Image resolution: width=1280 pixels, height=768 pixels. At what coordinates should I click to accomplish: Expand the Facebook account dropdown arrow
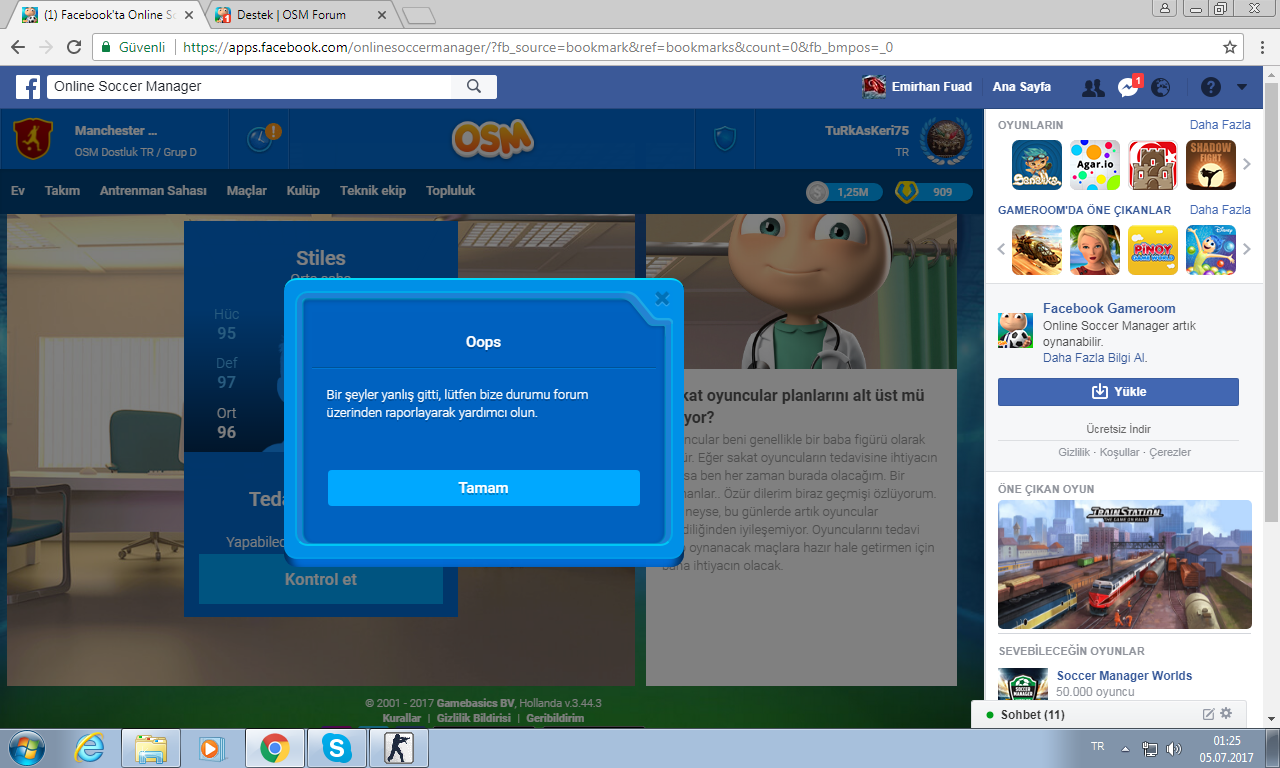click(1242, 87)
